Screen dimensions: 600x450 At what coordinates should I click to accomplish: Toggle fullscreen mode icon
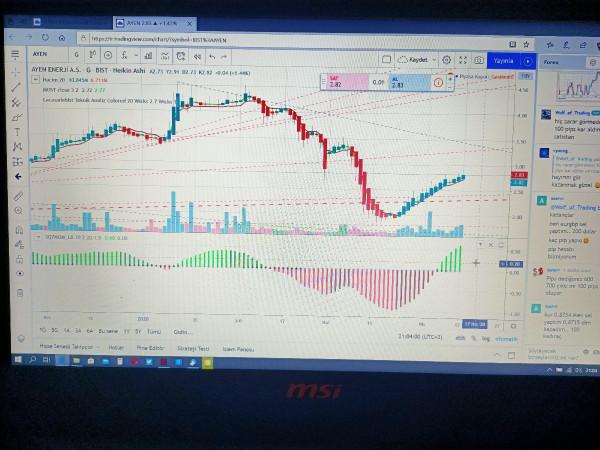[x=463, y=60]
